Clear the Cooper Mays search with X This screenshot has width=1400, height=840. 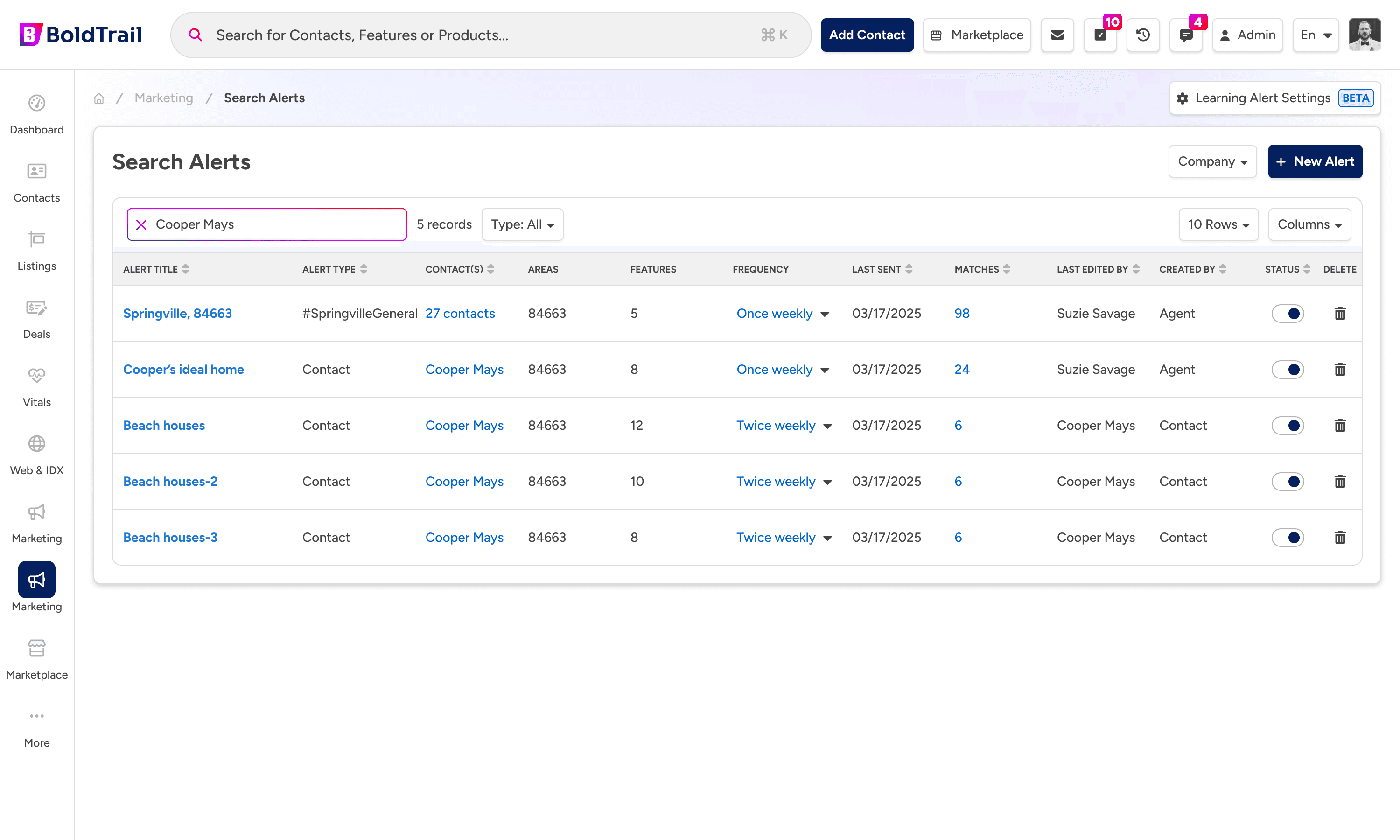coord(141,225)
